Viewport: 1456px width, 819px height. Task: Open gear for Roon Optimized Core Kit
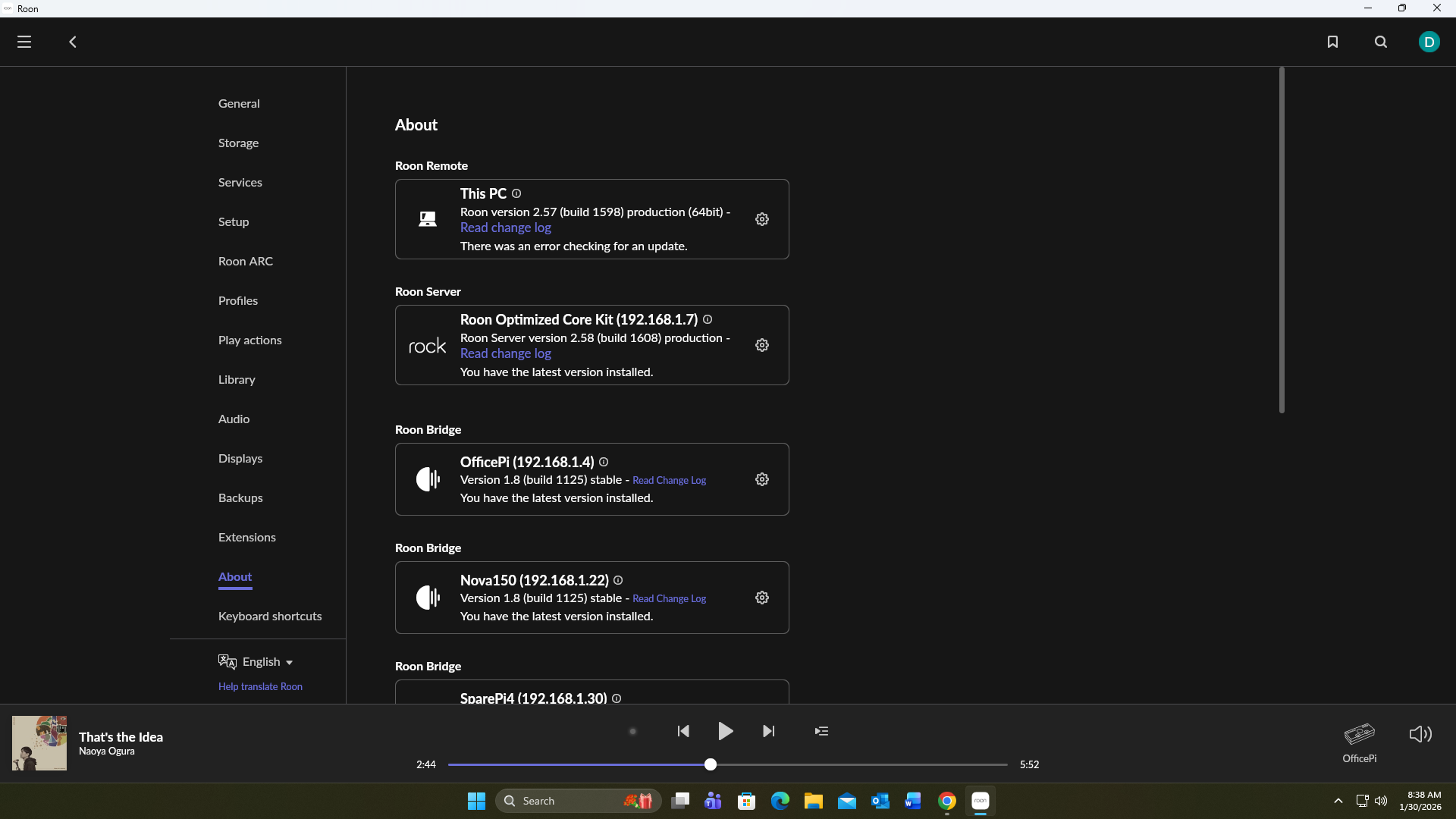click(x=762, y=345)
